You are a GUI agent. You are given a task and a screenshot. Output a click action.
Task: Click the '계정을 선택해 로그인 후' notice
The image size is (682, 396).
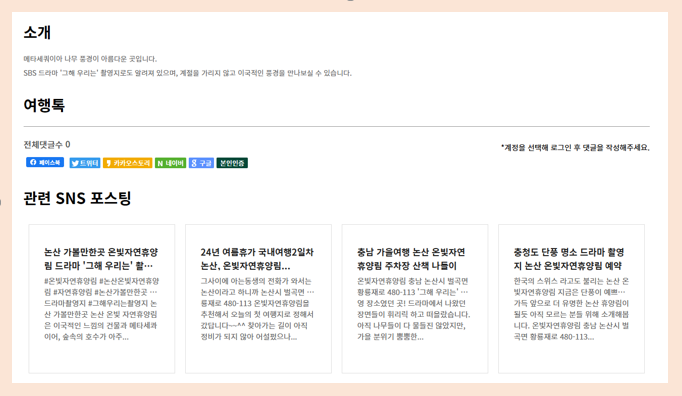click(x=575, y=148)
